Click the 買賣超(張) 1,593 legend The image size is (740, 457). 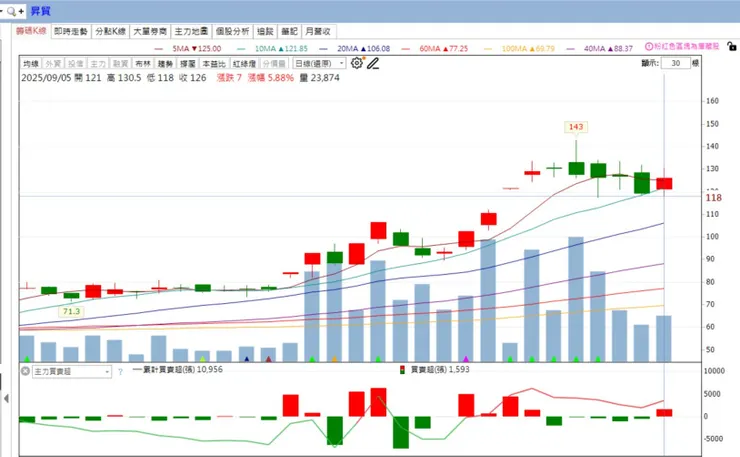[435, 369]
